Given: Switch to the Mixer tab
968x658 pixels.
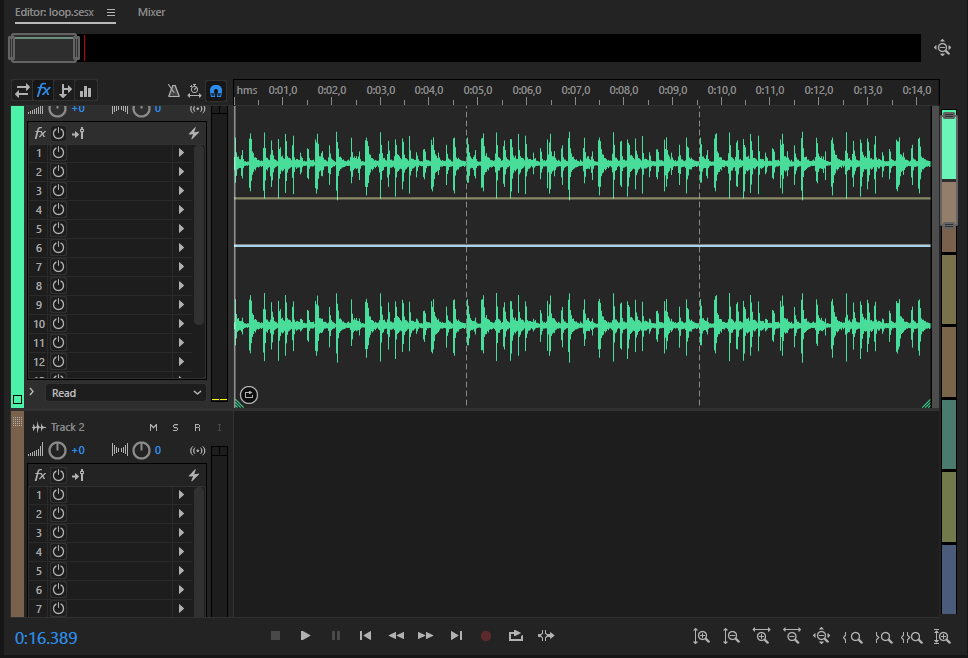Looking at the screenshot, I should pyautogui.click(x=152, y=12).
